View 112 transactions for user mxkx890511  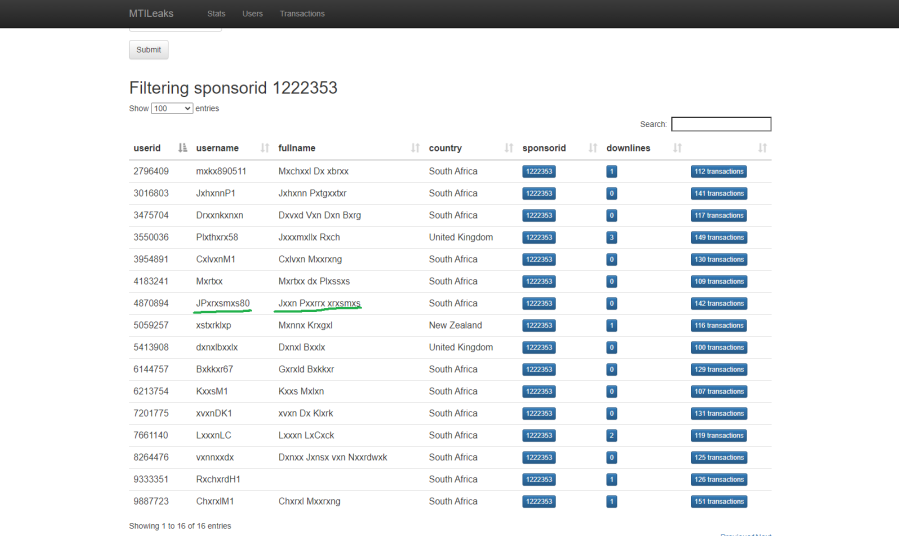coord(718,172)
